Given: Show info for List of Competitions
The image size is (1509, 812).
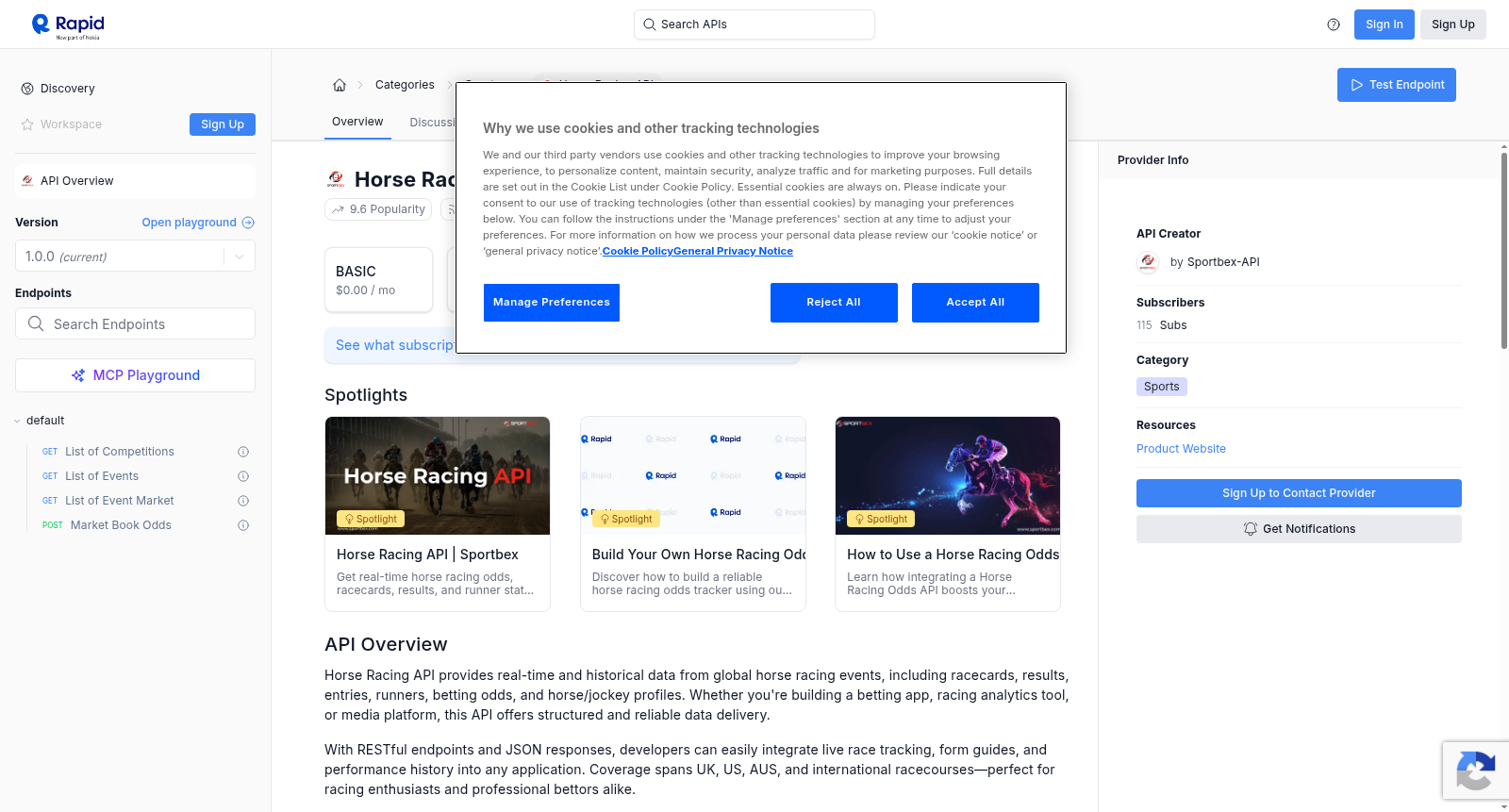Looking at the screenshot, I should [243, 452].
